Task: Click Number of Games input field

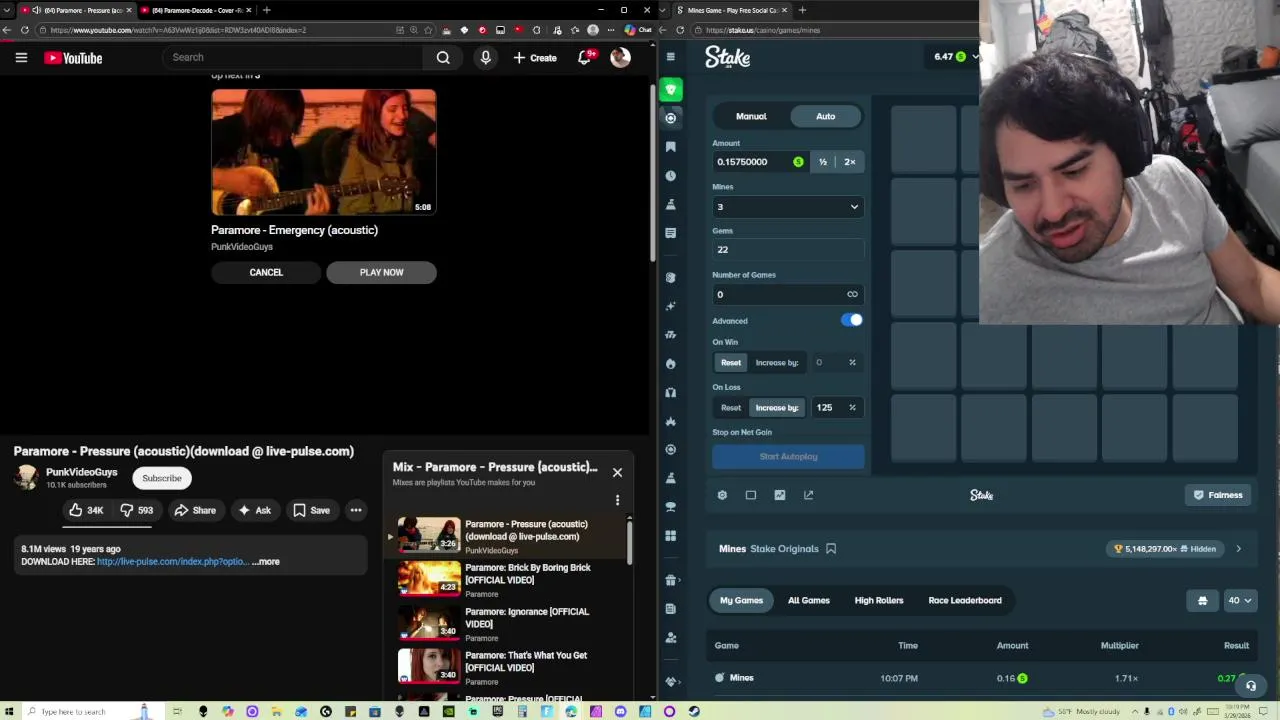Action: point(788,294)
